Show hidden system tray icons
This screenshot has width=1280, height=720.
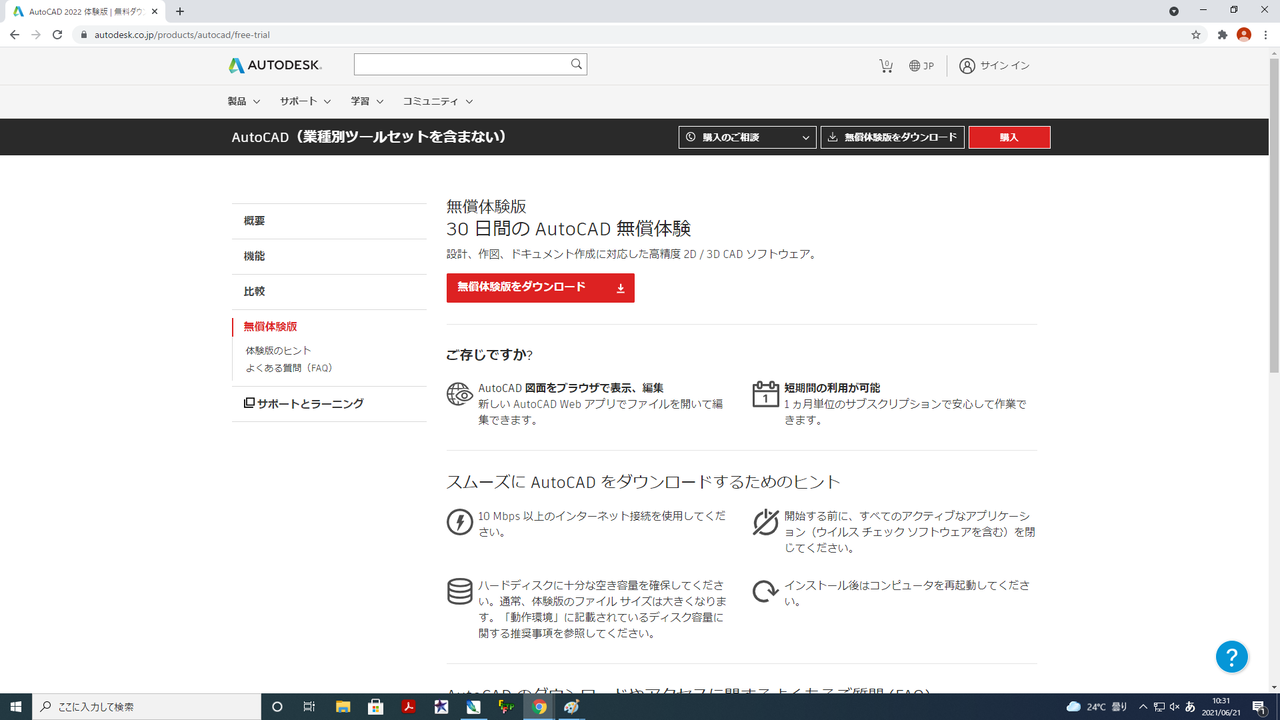(x=1143, y=707)
